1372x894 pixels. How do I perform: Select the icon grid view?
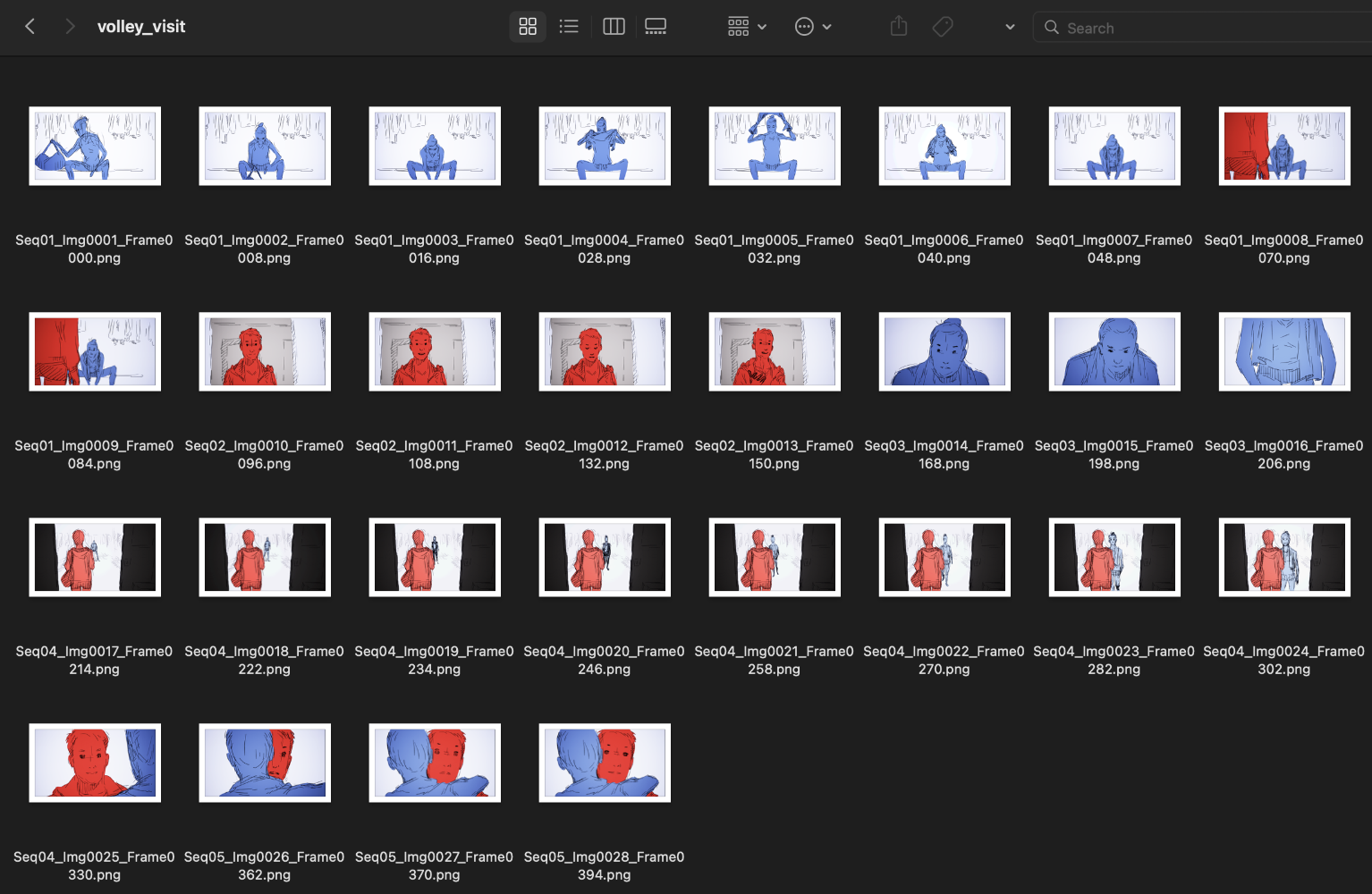[527, 26]
